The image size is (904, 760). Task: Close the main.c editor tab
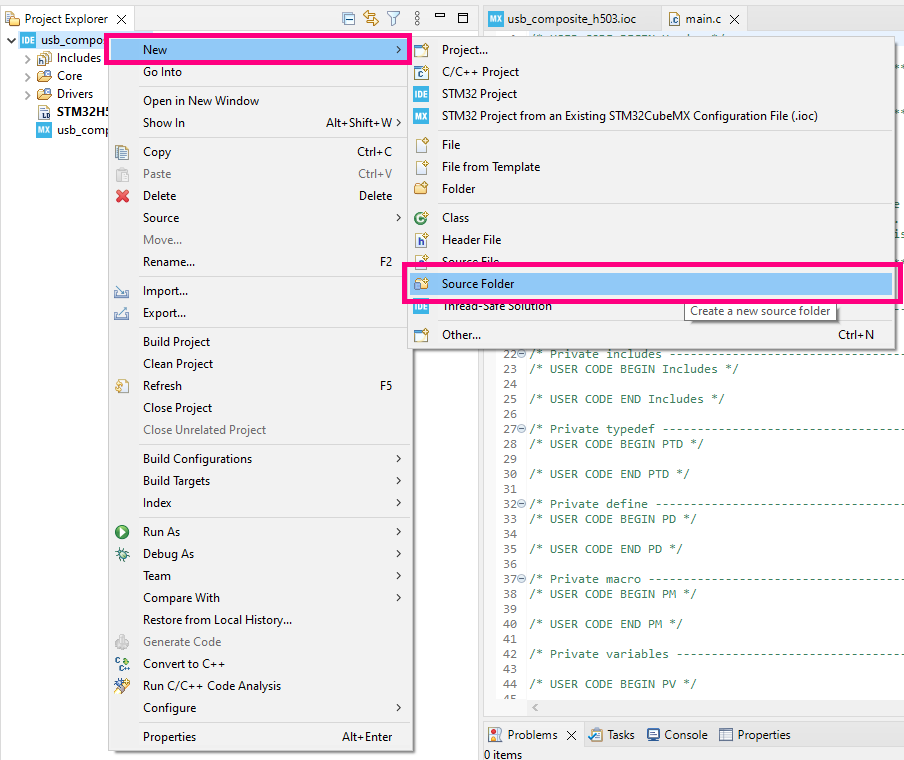click(x=734, y=20)
